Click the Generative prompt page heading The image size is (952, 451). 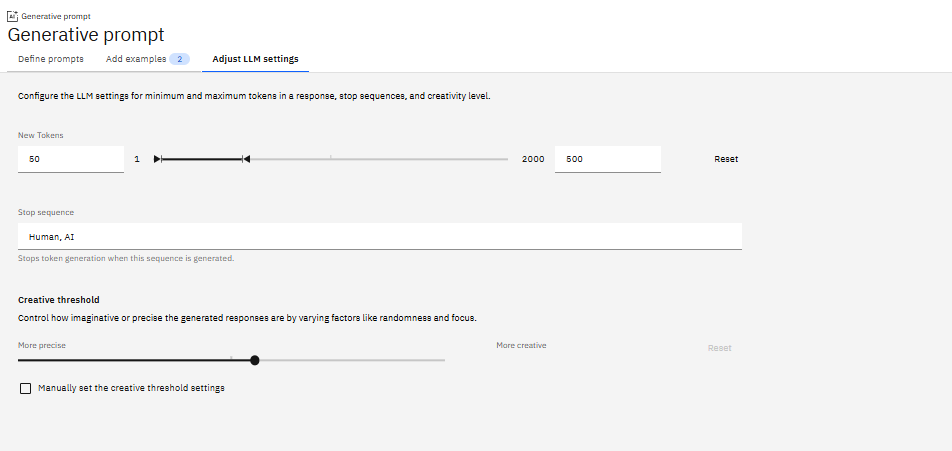(86, 34)
